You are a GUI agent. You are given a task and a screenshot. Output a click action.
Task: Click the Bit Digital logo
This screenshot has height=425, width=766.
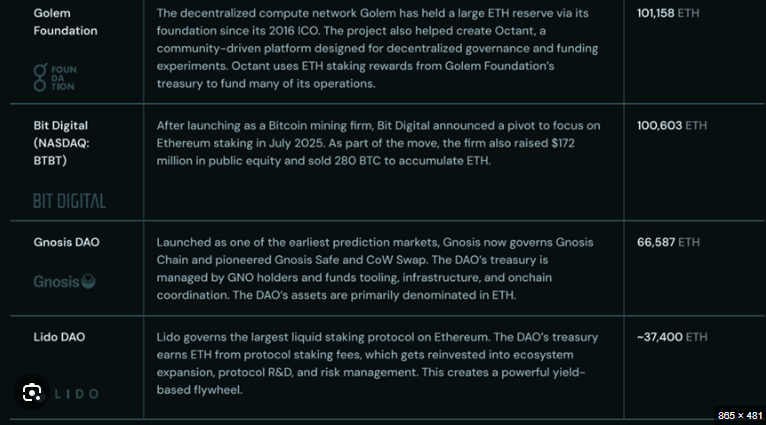(69, 201)
